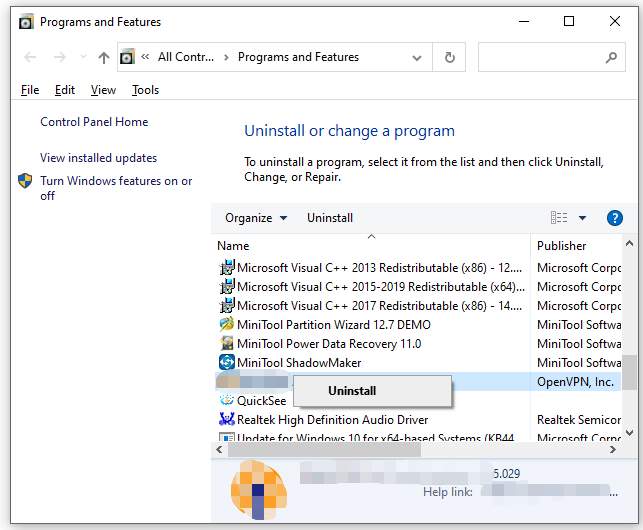This screenshot has height=530, width=643.
Task: Expand the Organize dropdown
Action: tap(256, 218)
